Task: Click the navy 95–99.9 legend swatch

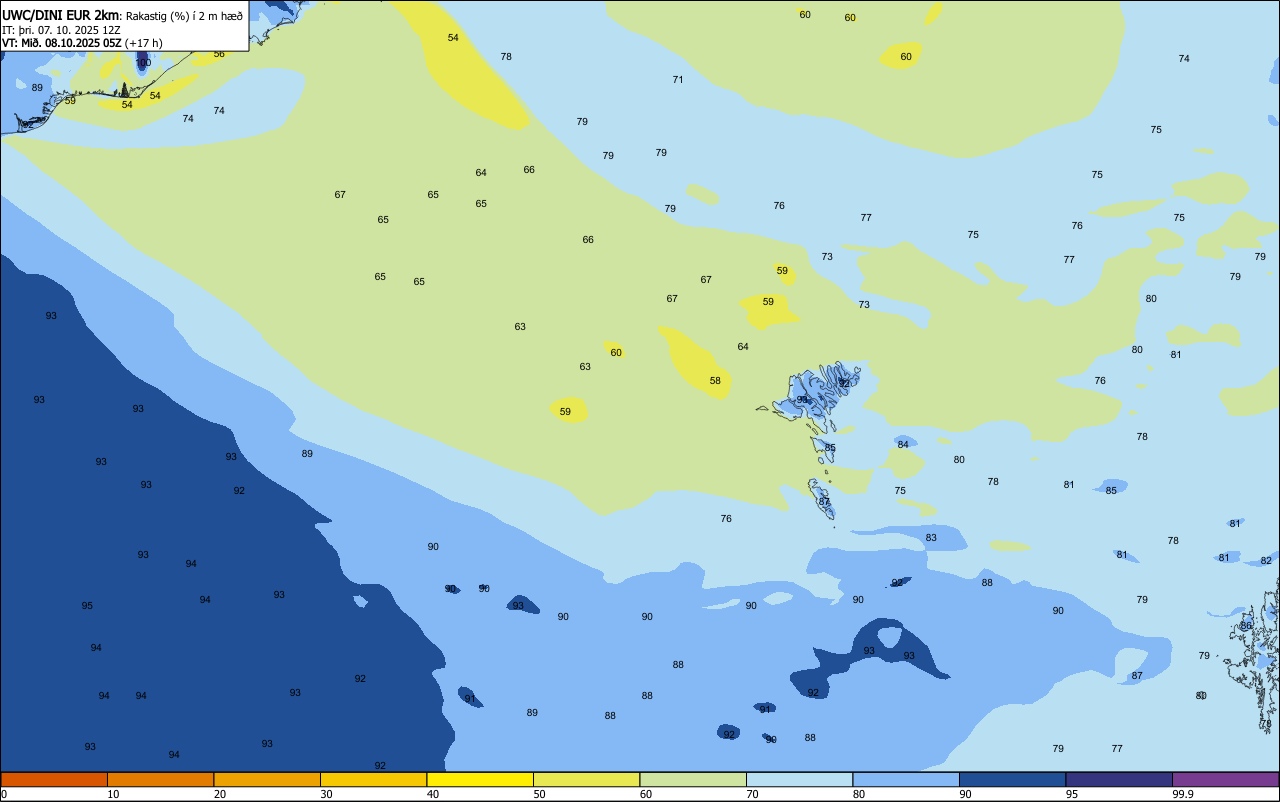Action: tap(1119, 779)
